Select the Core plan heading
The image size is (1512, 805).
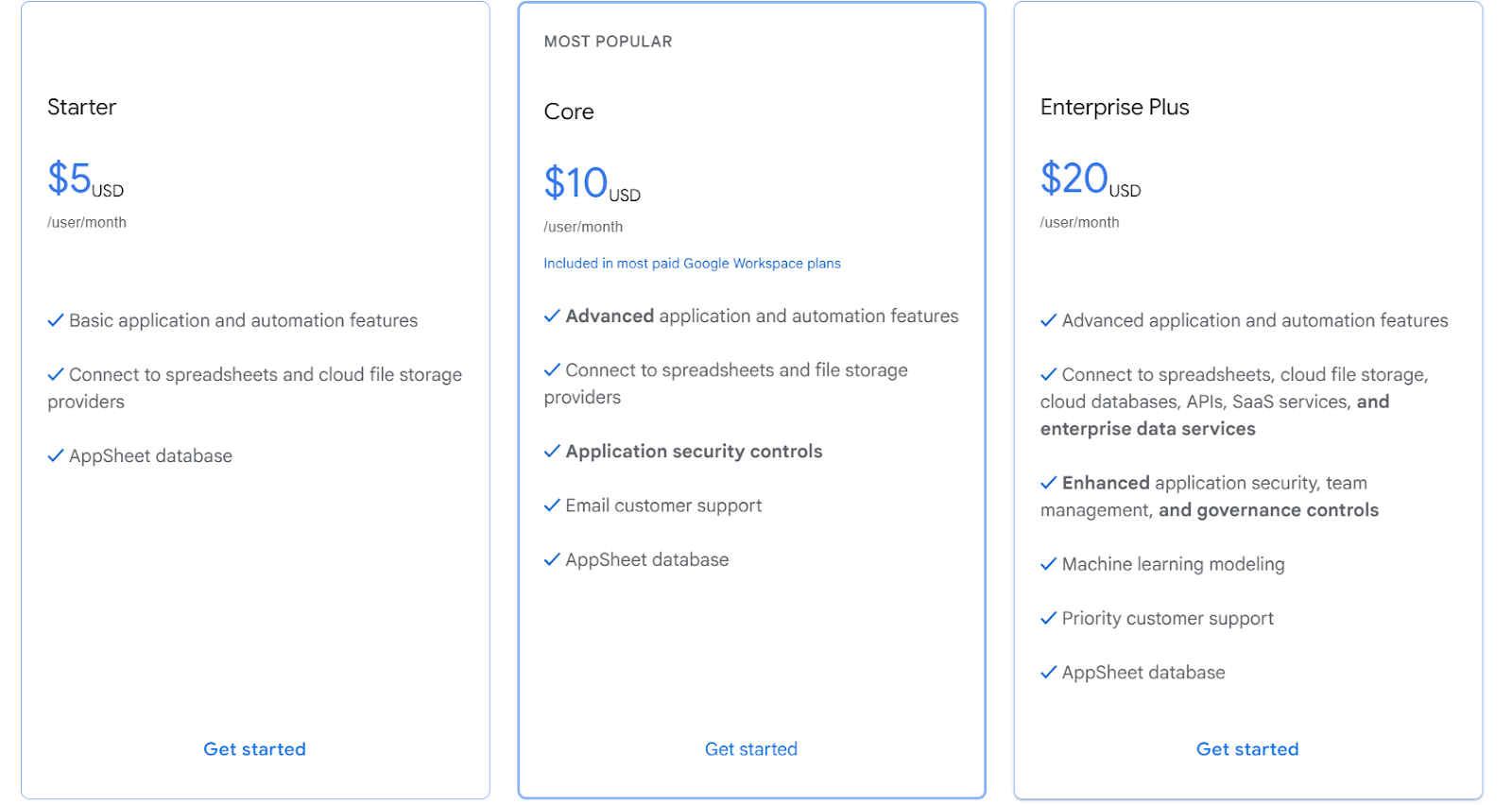(x=569, y=111)
